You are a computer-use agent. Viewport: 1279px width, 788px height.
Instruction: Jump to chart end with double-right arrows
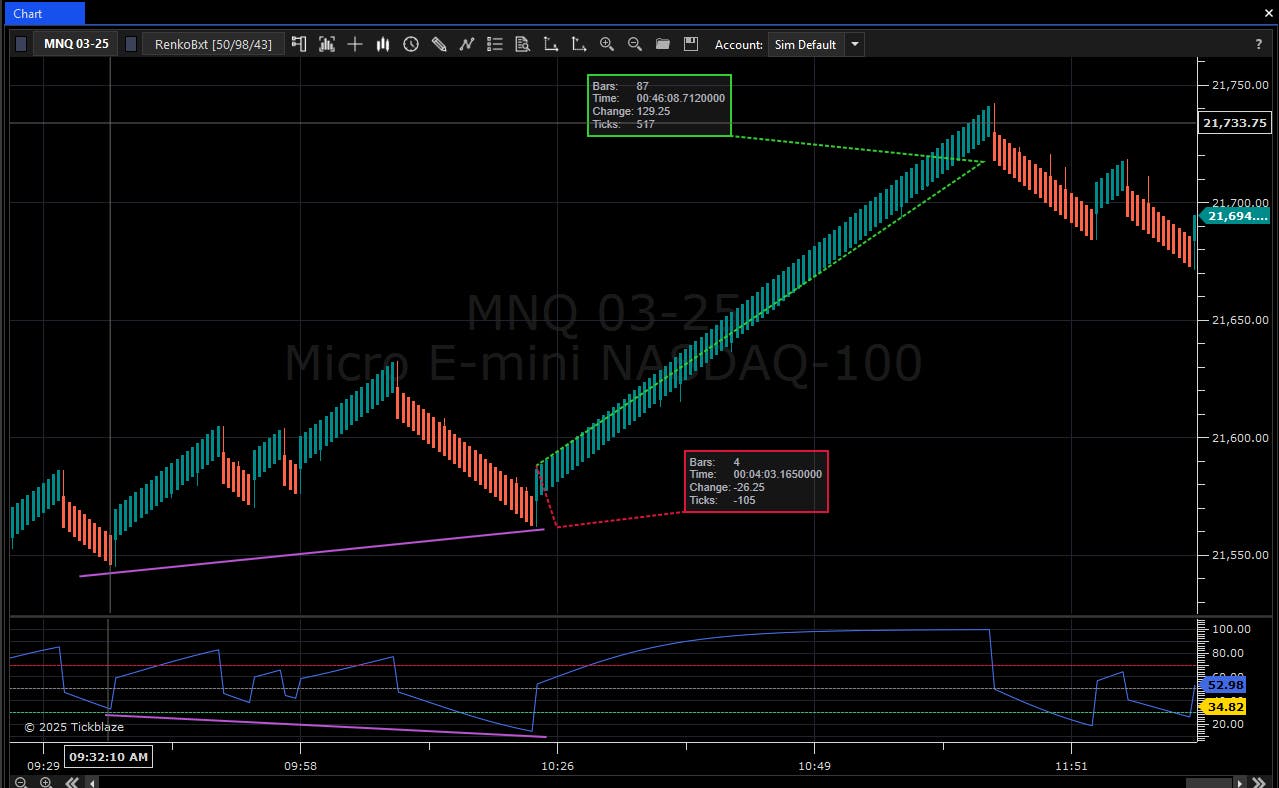pos(1258,782)
